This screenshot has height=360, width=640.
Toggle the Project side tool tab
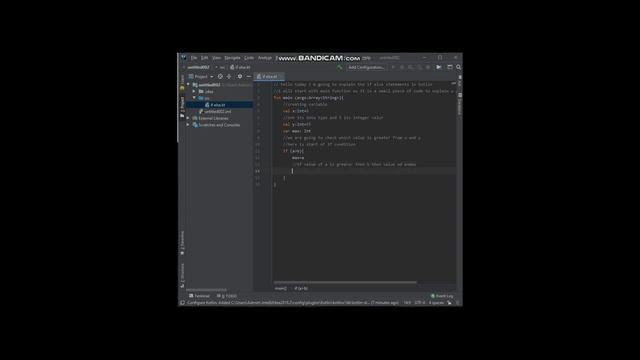pos(182,107)
